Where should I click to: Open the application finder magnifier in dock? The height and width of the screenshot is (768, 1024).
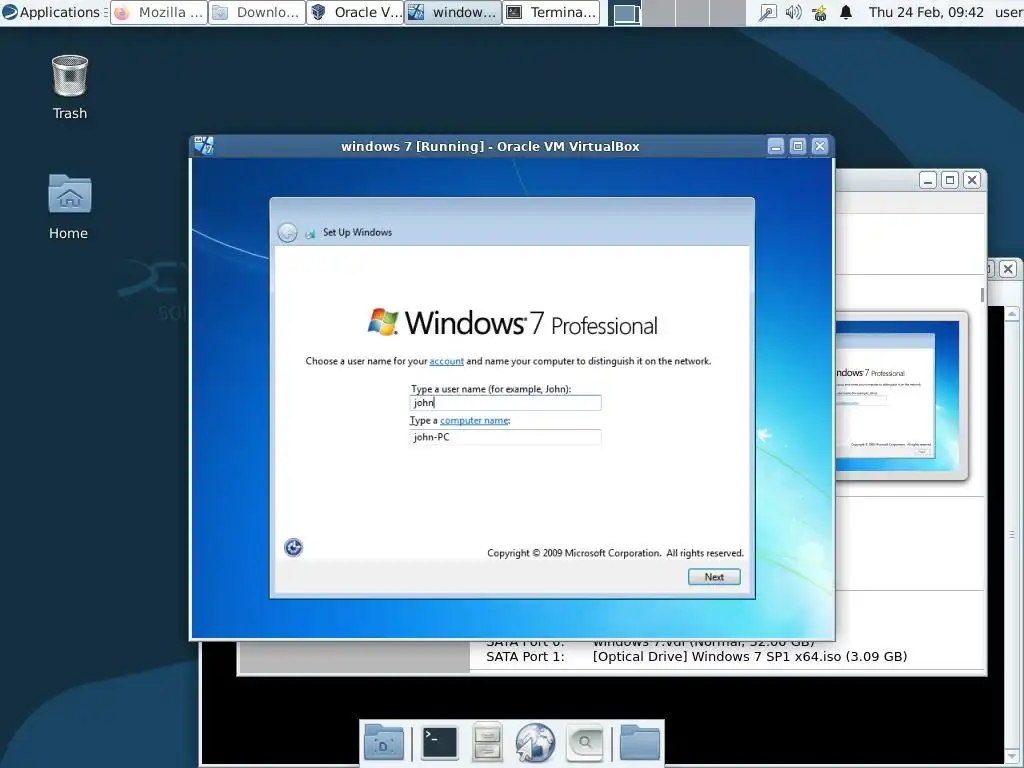point(584,743)
